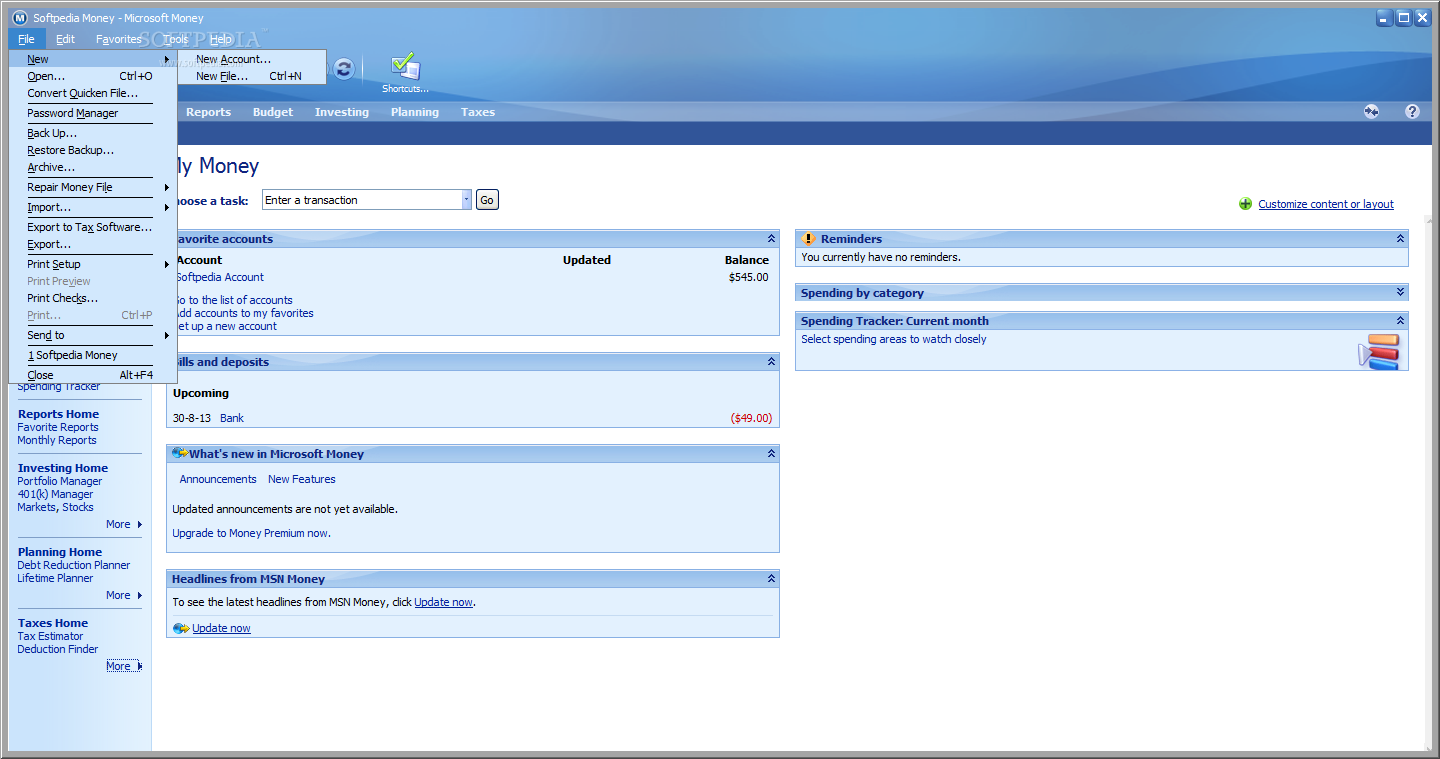Open Softpedia Account

(220, 277)
